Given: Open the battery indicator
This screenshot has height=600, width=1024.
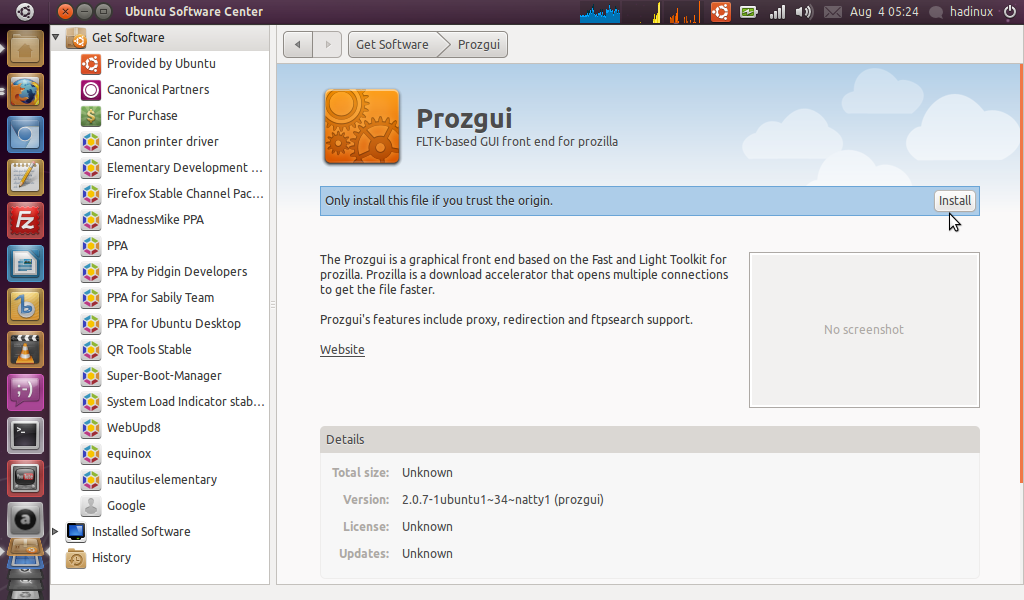Looking at the screenshot, I should [x=748, y=12].
